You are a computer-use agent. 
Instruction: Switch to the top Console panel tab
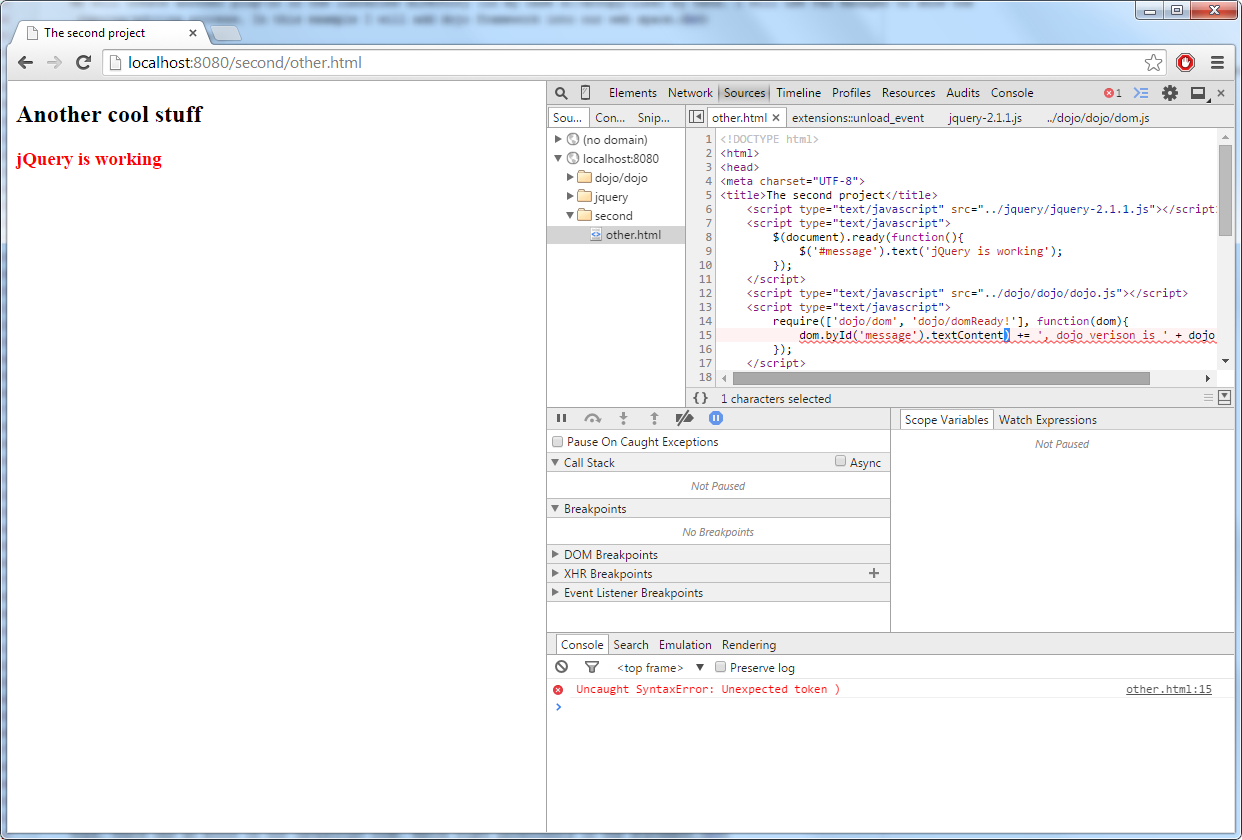(1012, 93)
